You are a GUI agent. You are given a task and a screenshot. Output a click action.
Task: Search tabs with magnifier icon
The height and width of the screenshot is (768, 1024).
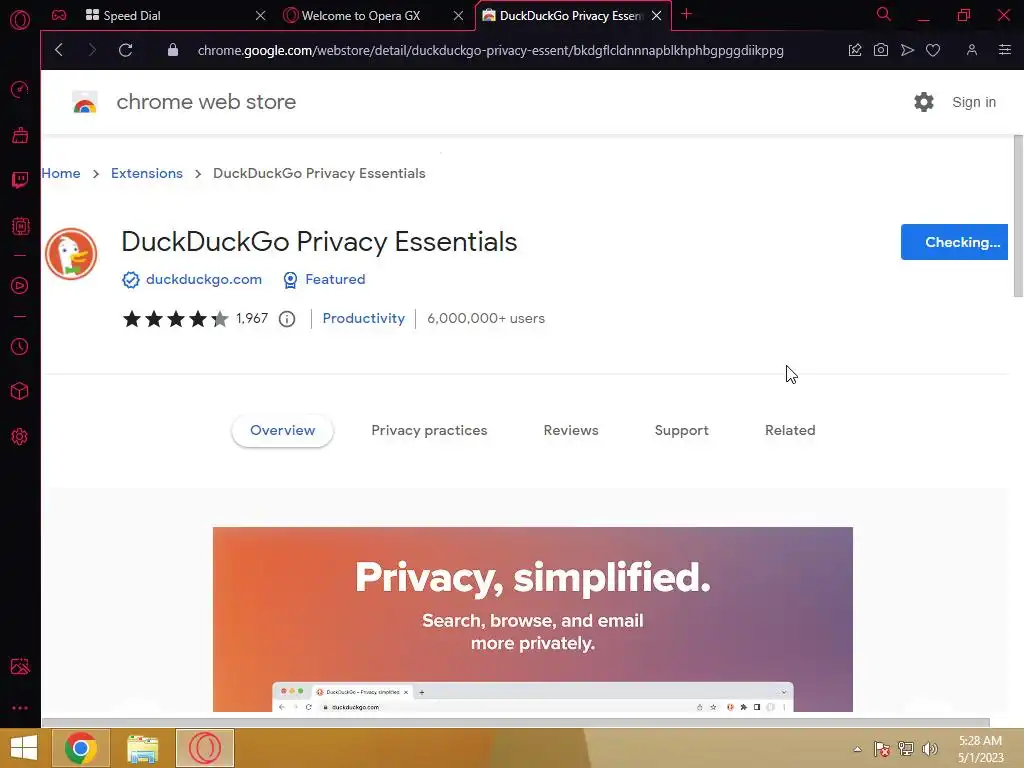click(x=884, y=14)
